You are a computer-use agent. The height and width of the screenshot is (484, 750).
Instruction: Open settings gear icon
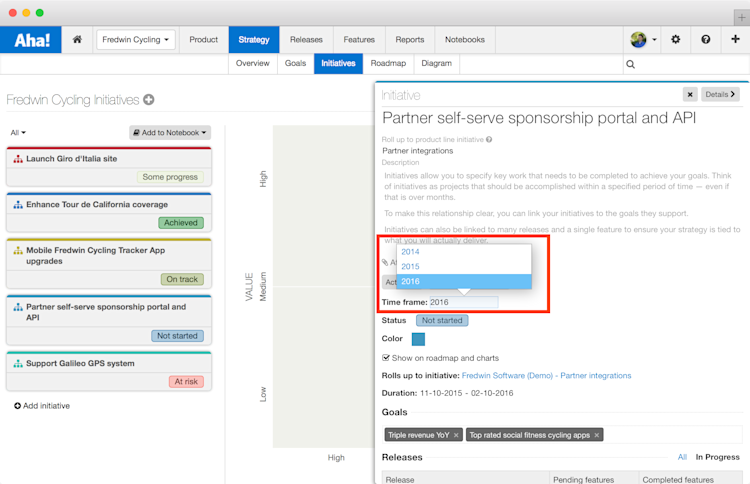pyautogui.click(x=675, y=40)
